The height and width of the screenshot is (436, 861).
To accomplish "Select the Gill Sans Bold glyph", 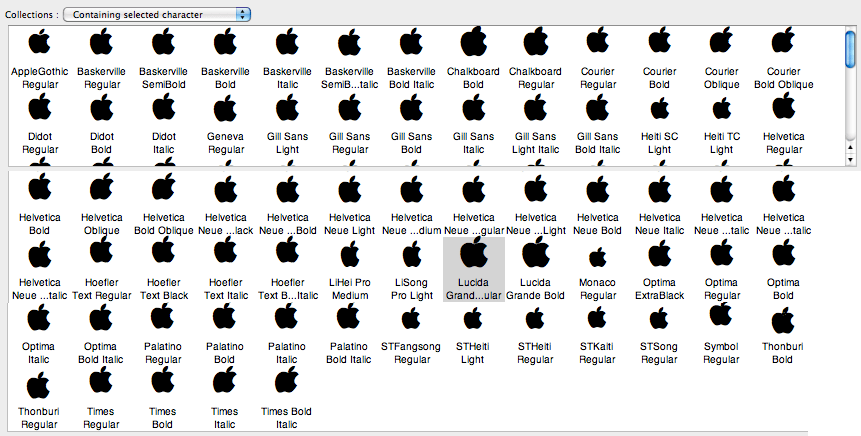I will coord(411,108).
